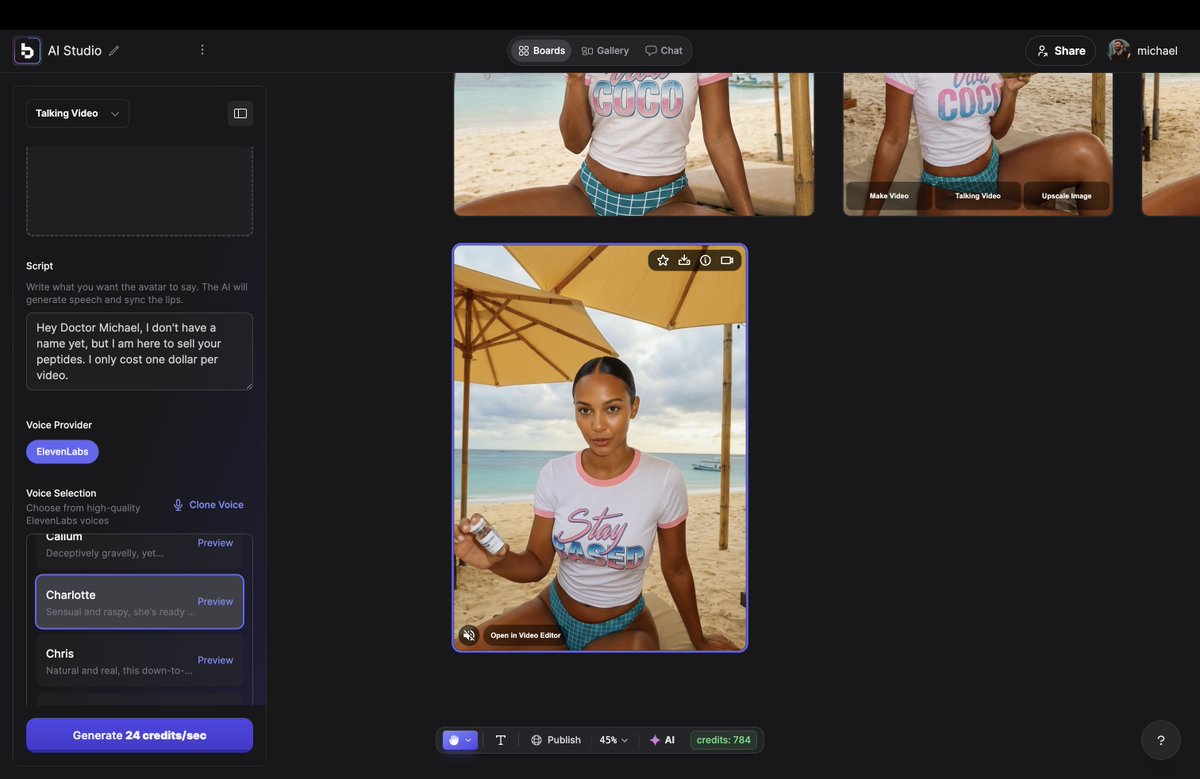Preview the Callum voice
Image resolution: width=1200 pixels, height=779 pixels.
pyautogui.click(x=215, y=543)
